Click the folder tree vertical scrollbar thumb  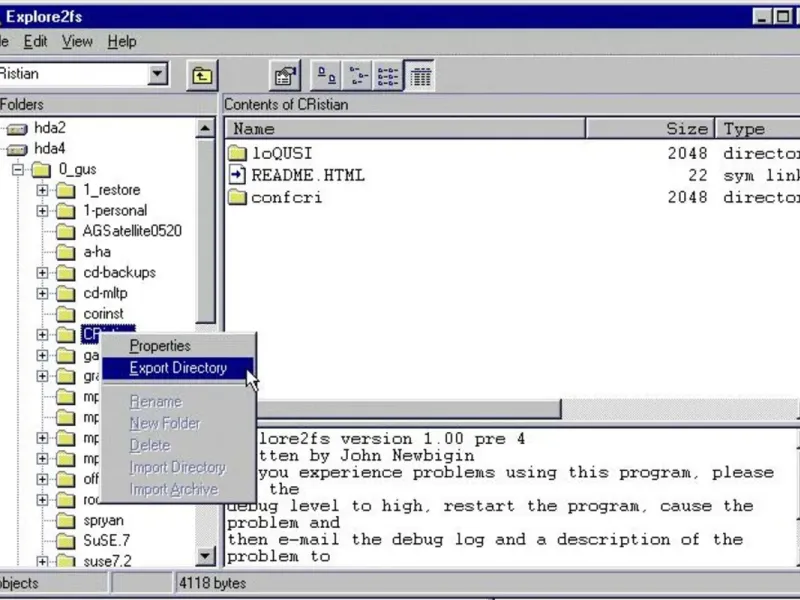point(205,231)
